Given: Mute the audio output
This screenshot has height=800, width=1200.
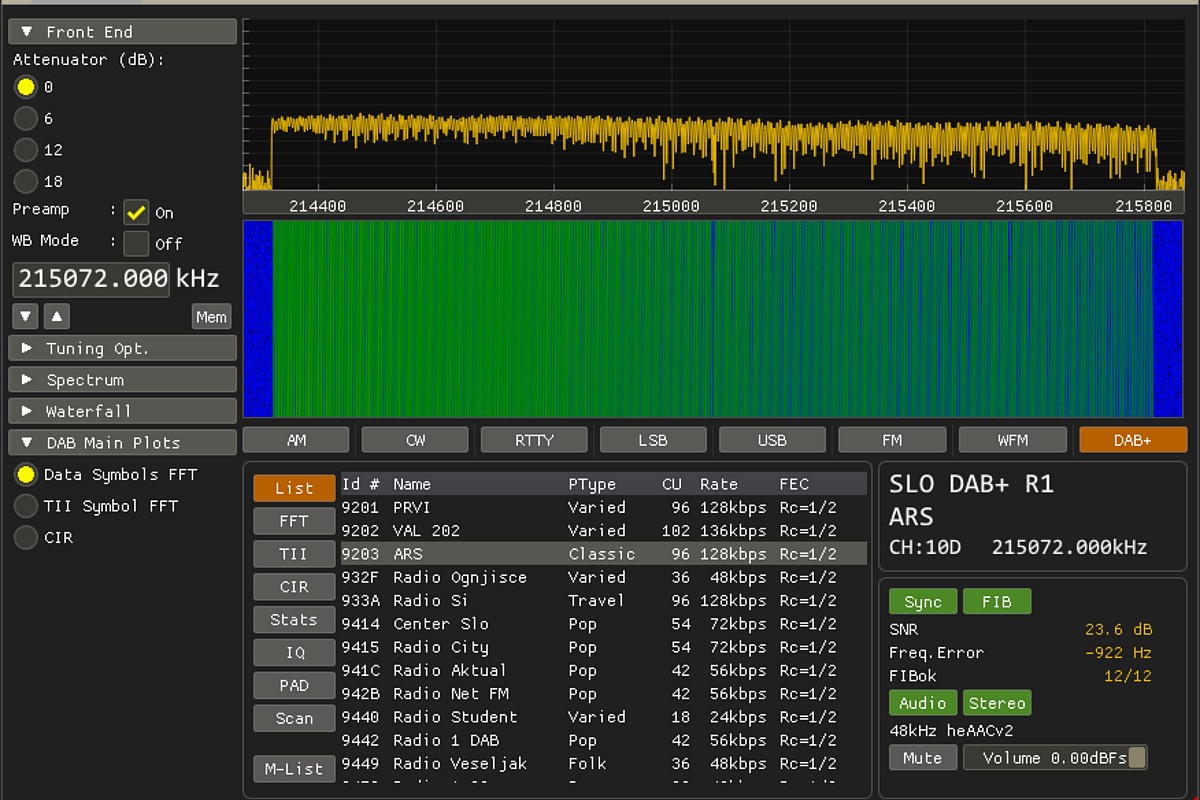Looking at the screenshot, I should [x=922, y=758].
